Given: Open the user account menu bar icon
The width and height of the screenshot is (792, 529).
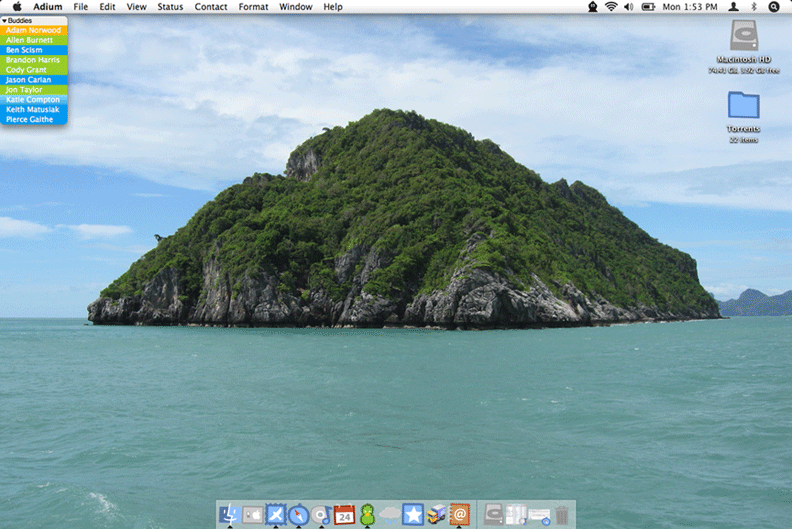Looking at the screenshot, I should [733, 7].
